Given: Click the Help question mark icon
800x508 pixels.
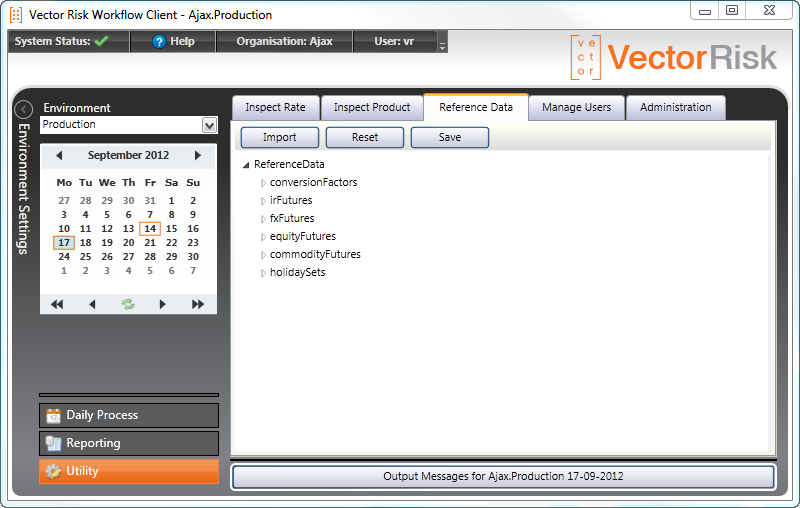Looking at the screenshot, I should coord(159,42).
